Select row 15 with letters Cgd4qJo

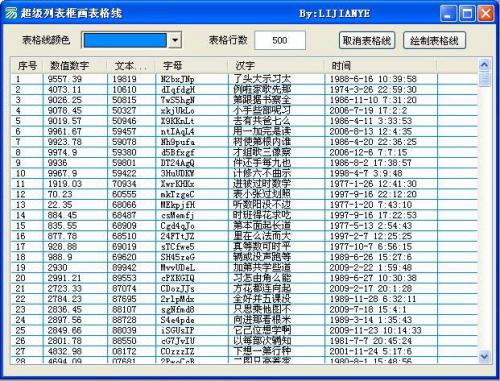[244, 226]
